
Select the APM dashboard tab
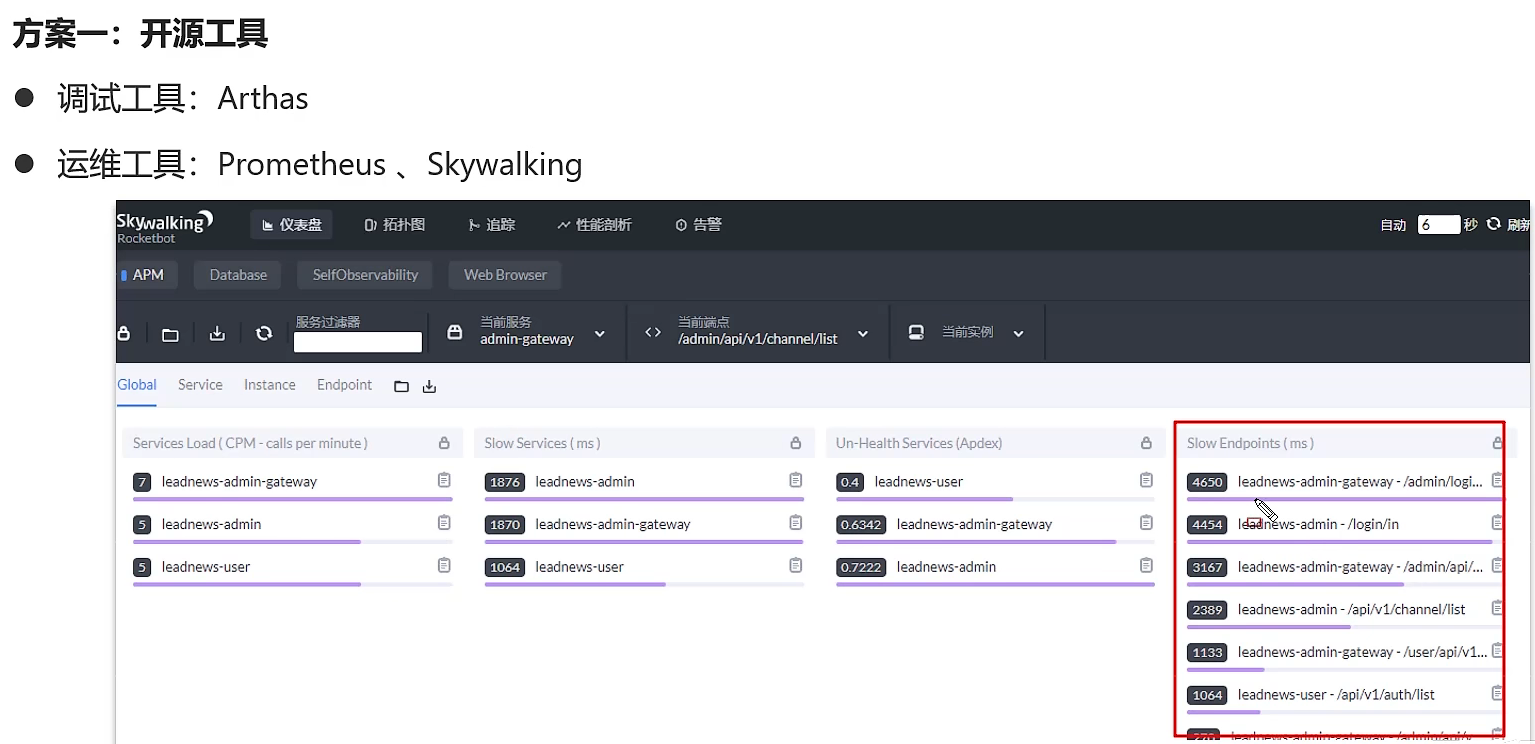point(147,275)
